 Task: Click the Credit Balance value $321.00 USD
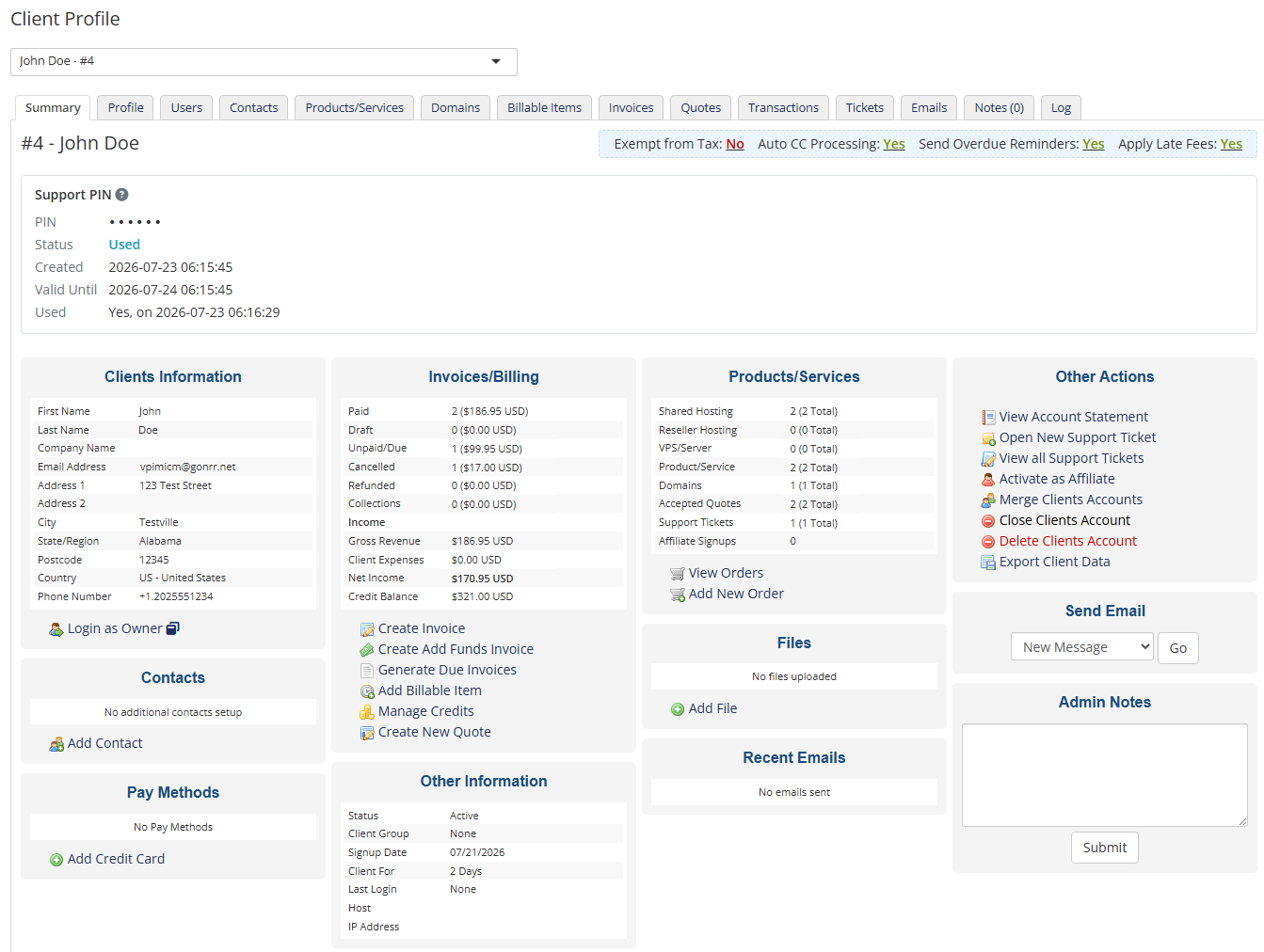point(482,597)
